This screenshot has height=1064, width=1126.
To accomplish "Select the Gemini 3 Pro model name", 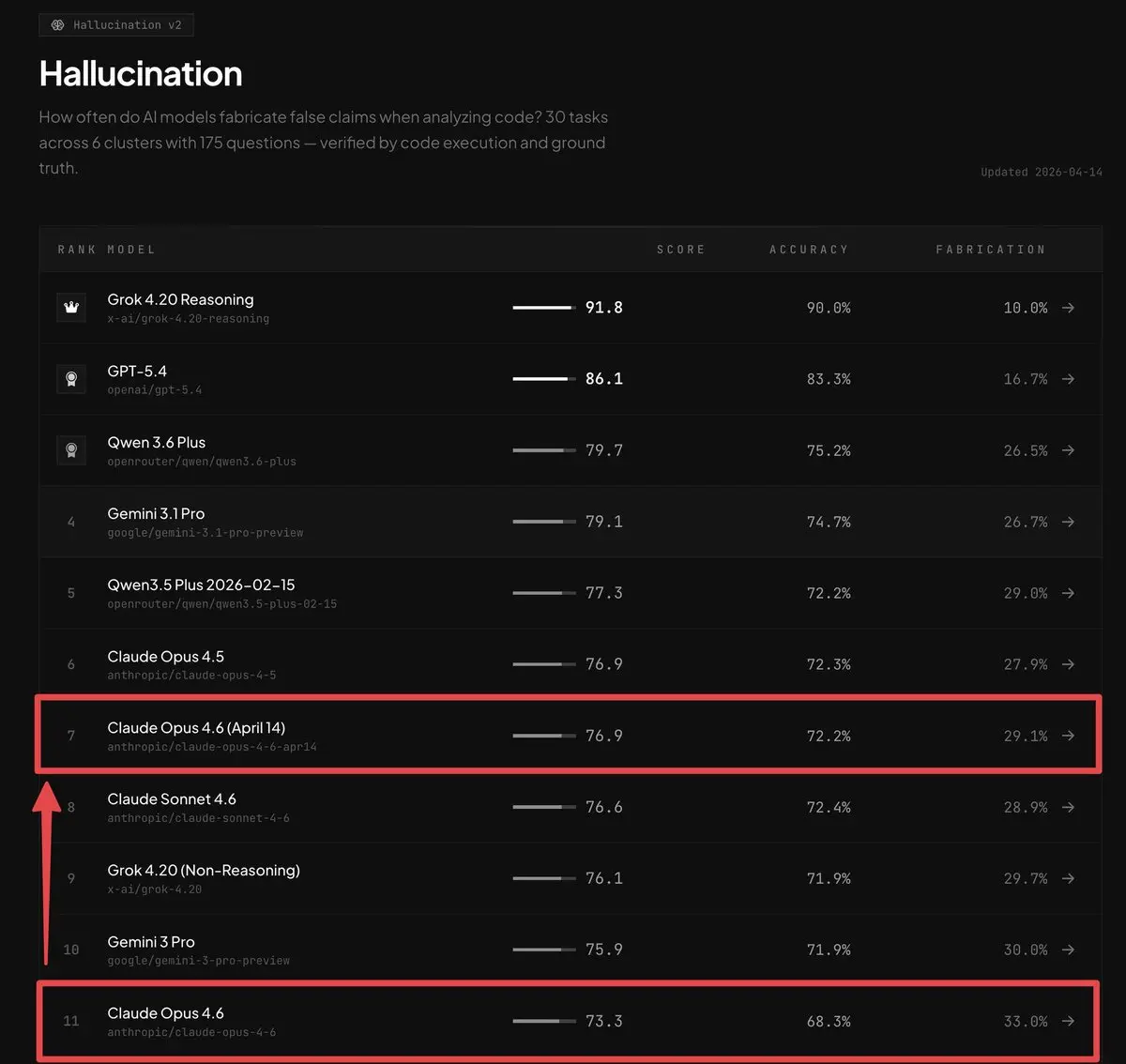I will click(x=151, y=942).
